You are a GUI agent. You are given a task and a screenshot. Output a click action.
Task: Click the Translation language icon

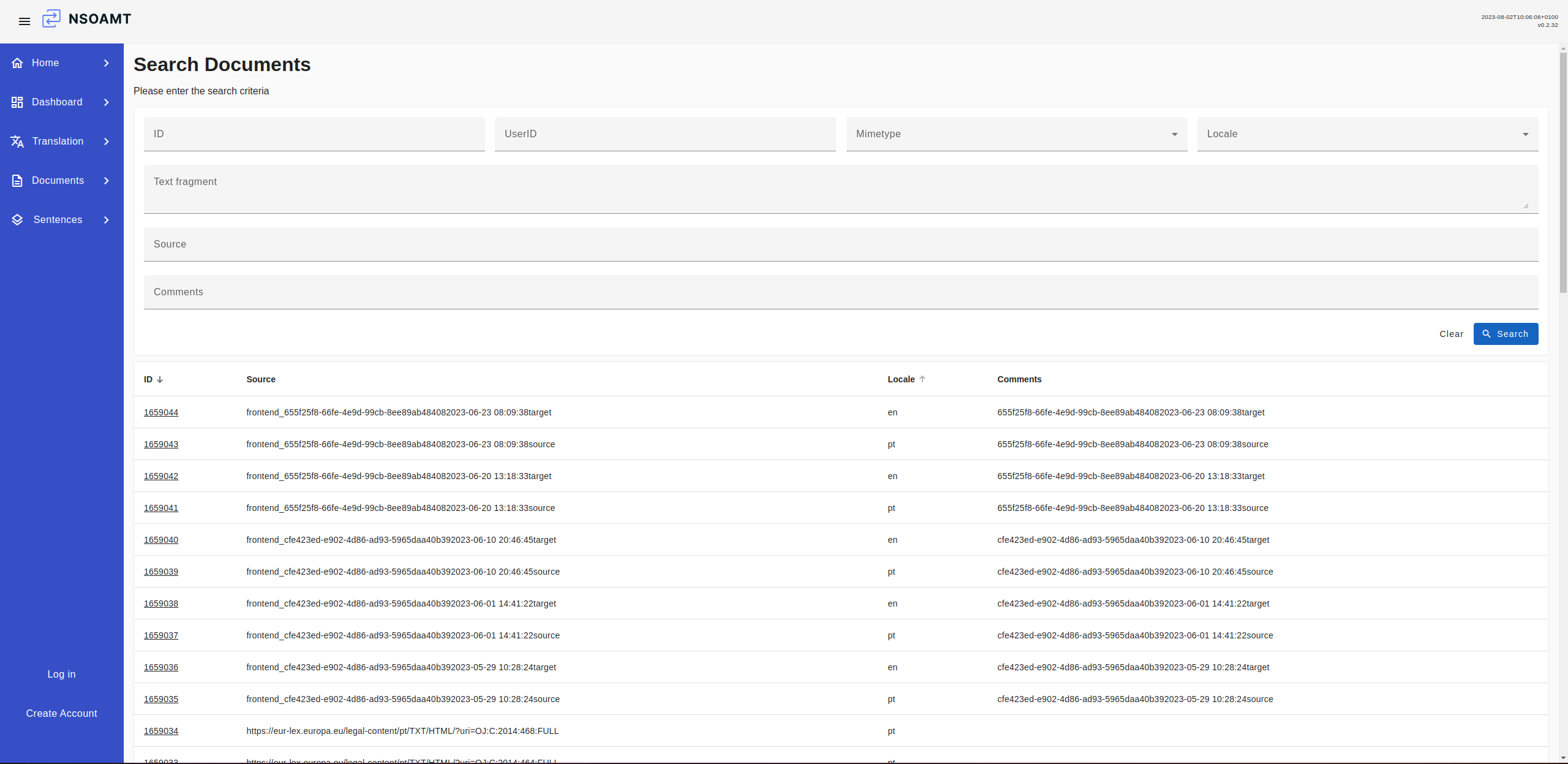coord(17,142)
